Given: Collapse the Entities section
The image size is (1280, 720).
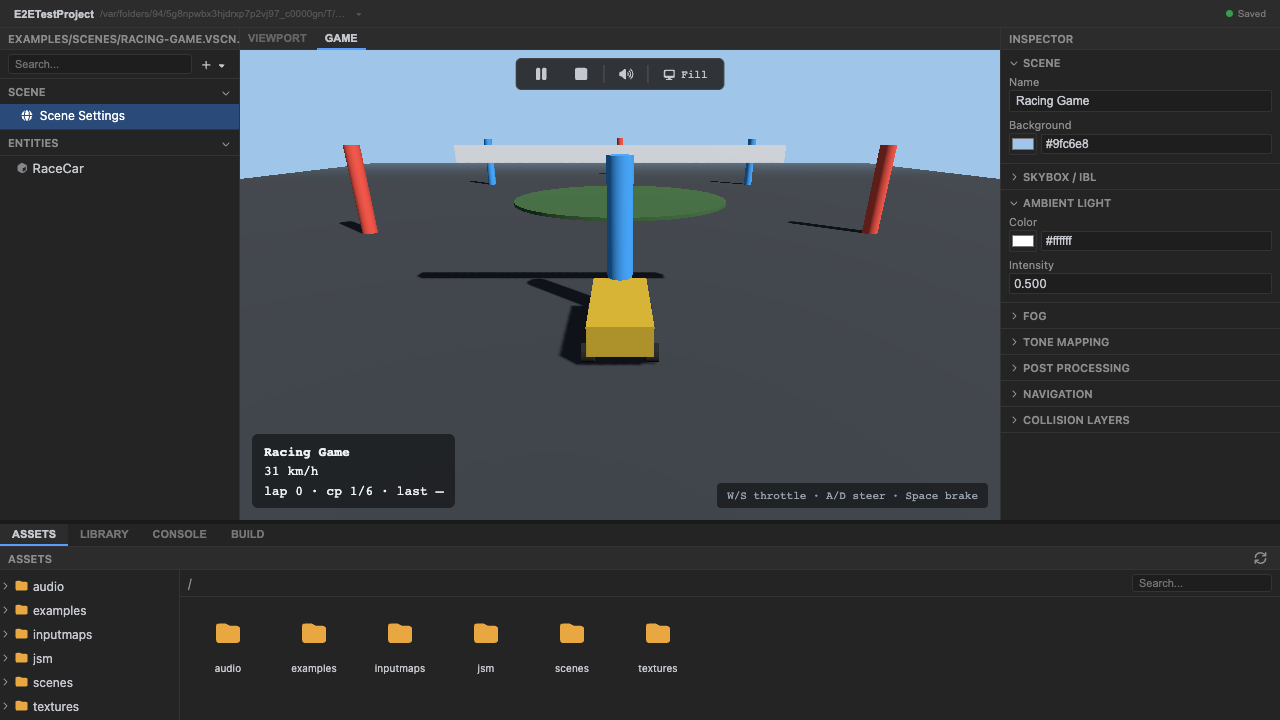Looking at the screenshot, I should coord(225,143).
